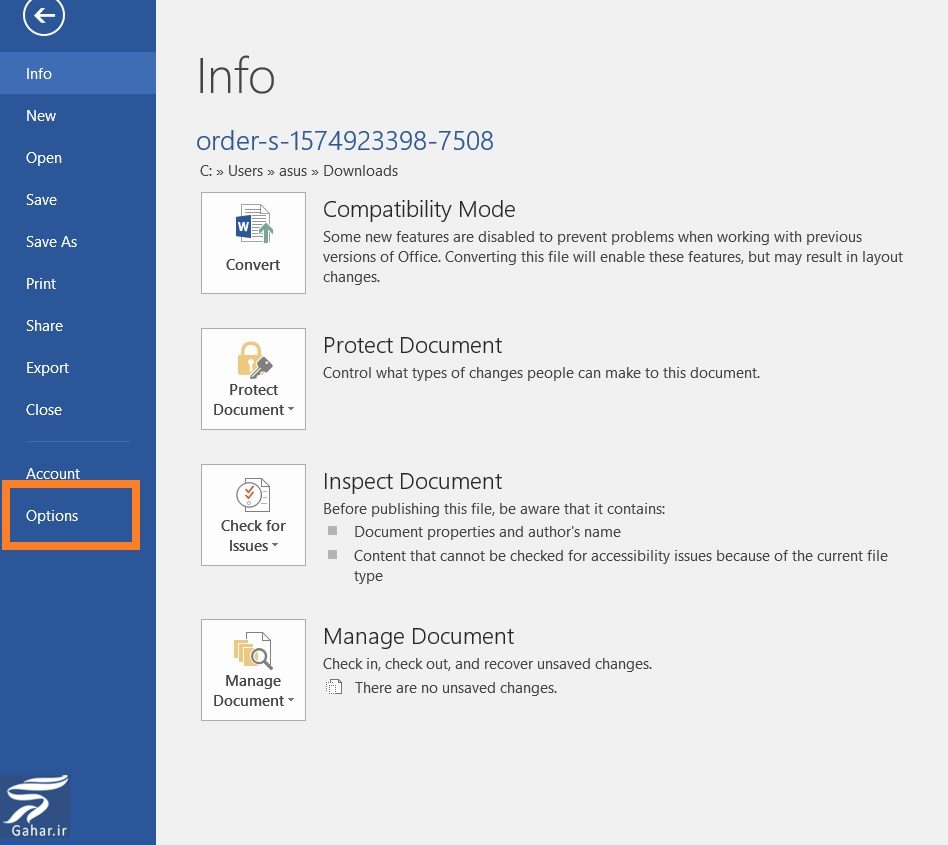
Task: Open the Export page
Action: pyautogui.click(x=78, y=367)
